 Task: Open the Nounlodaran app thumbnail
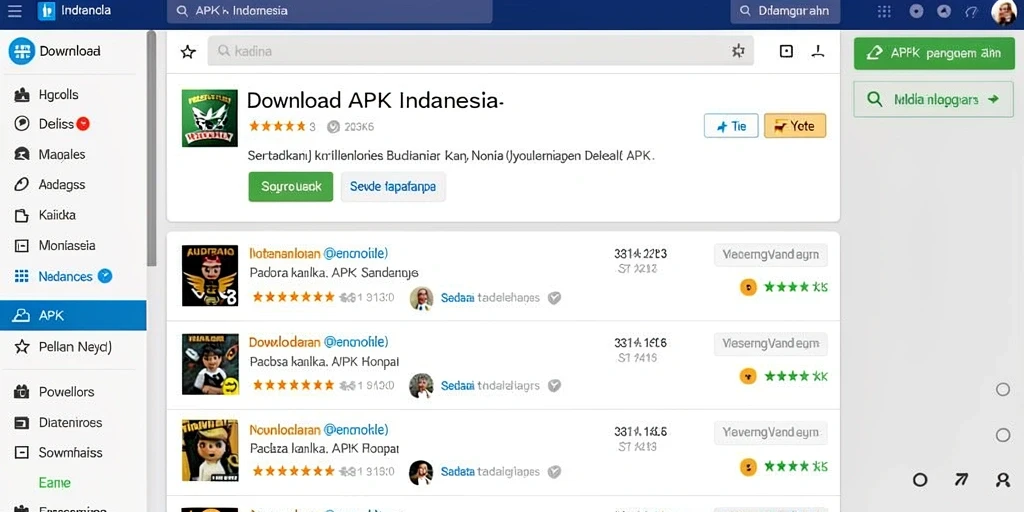pyautogui.click(x=210, y=451)
